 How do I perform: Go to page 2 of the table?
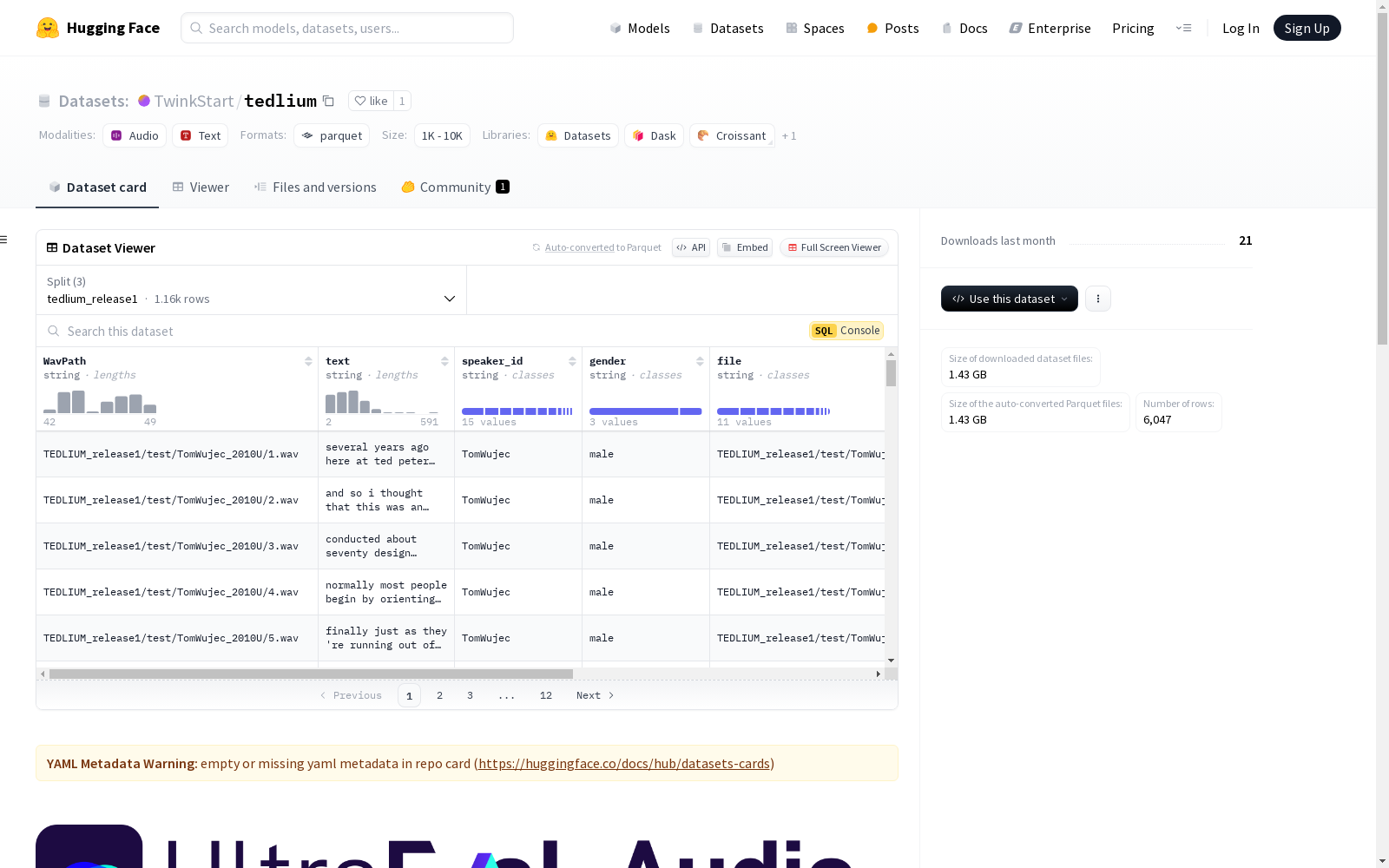coord(440,695)
